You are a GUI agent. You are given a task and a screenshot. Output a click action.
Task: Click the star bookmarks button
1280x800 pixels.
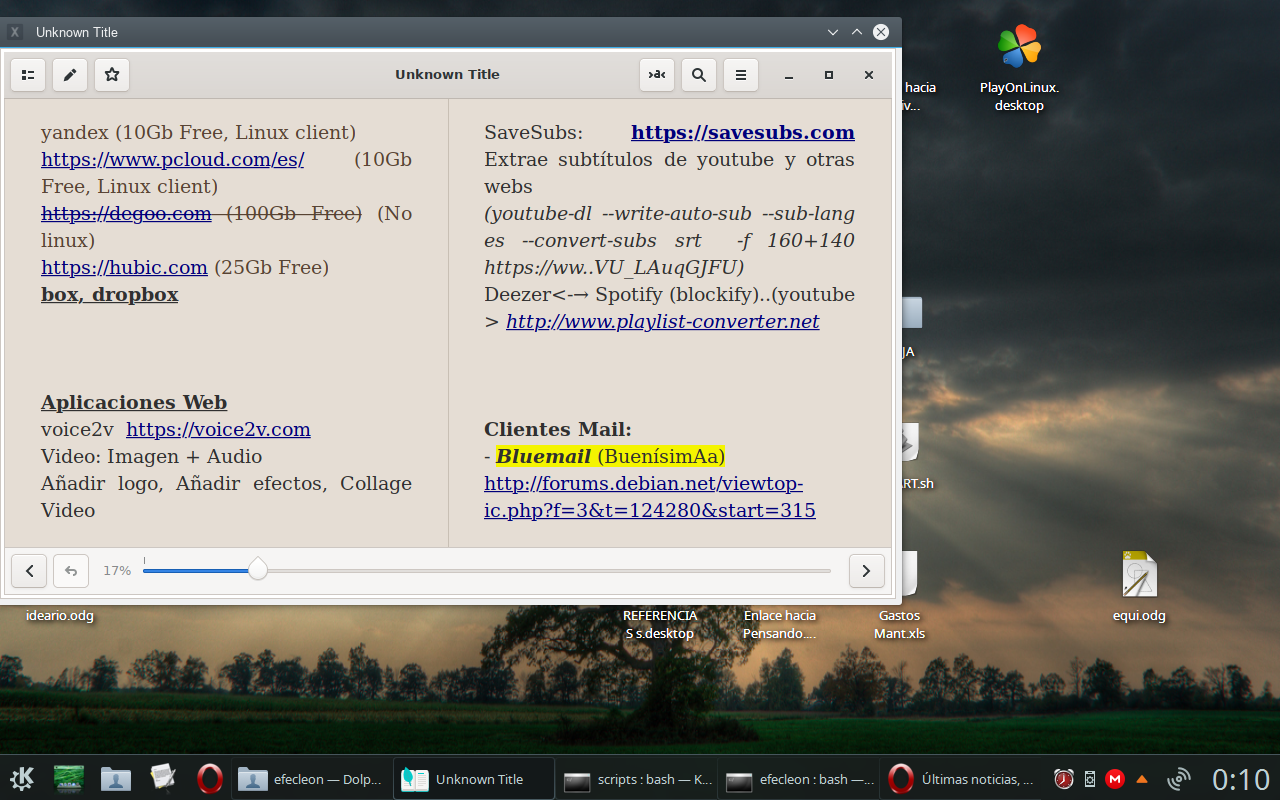[112, 75]
